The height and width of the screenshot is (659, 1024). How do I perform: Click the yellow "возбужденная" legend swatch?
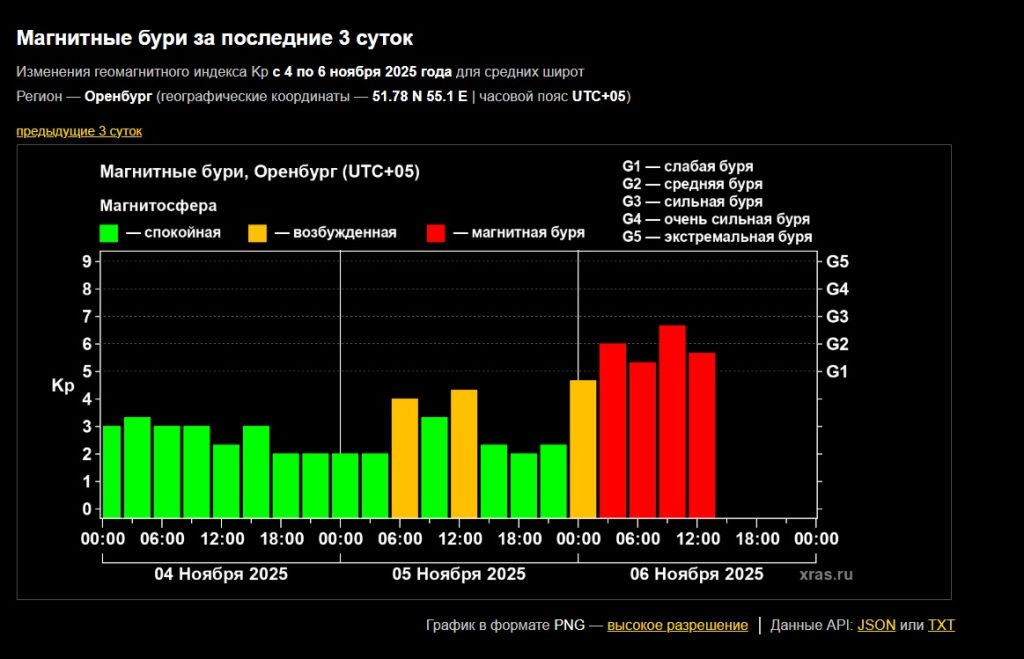point(258,233)
